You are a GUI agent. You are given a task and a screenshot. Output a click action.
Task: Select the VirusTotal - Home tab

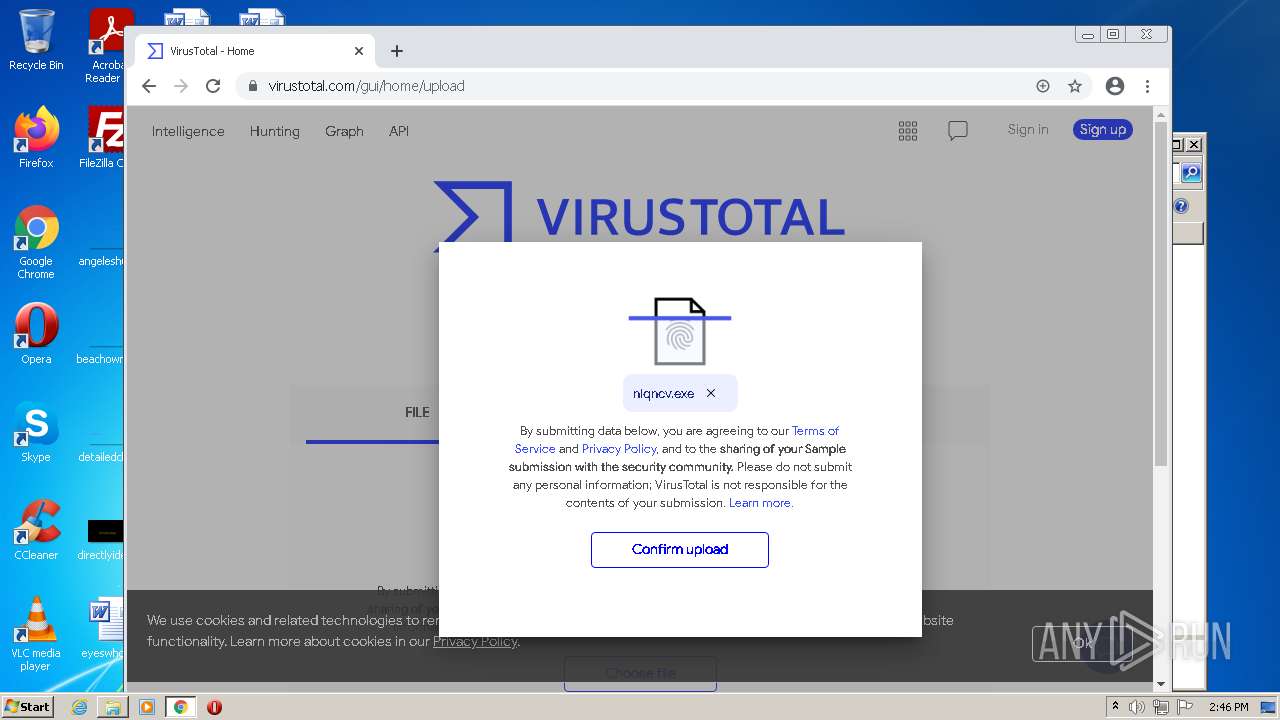(255, 51)
